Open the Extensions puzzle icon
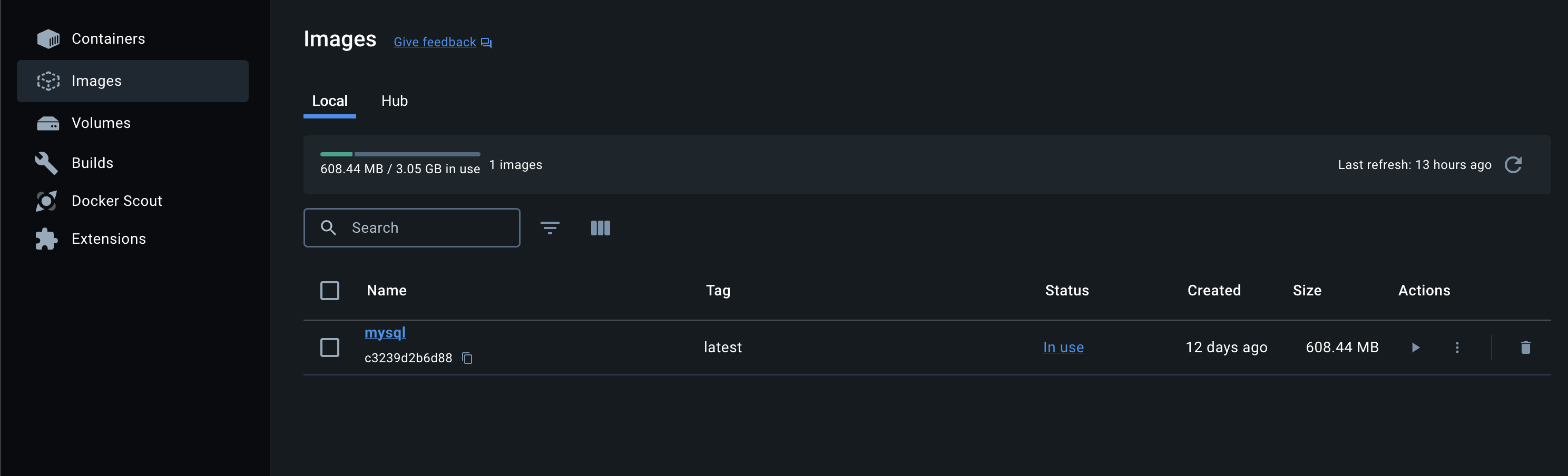Viewport: 1568px width, 476px height. coord(46,239)
